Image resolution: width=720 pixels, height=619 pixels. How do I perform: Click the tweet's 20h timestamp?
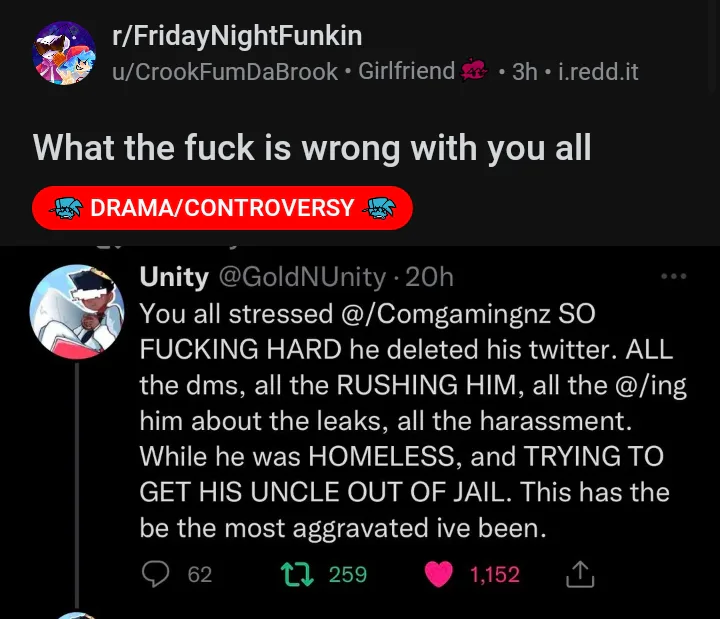tap(430, 277)
